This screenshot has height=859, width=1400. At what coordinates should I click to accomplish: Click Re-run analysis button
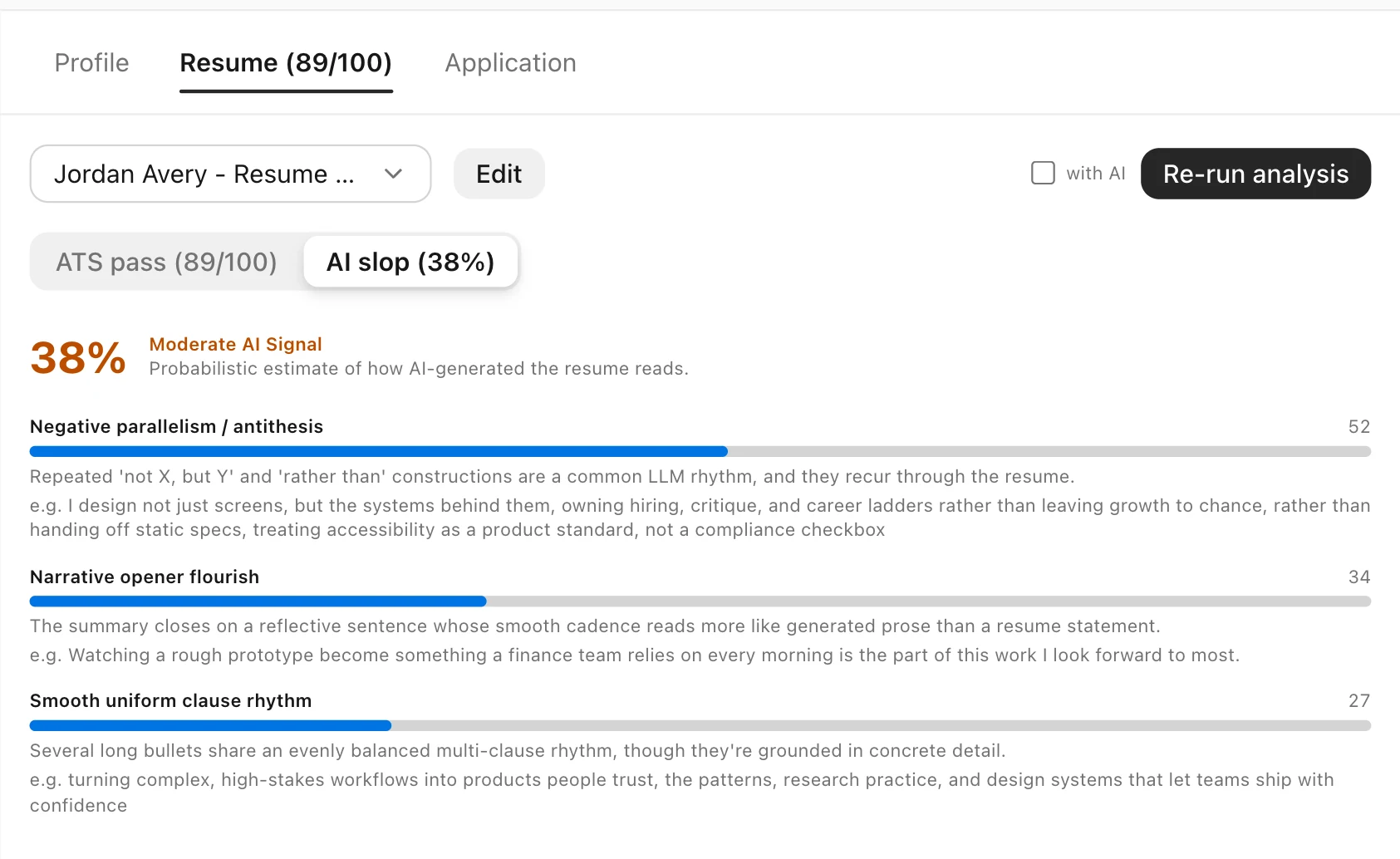coord(1255,174)
